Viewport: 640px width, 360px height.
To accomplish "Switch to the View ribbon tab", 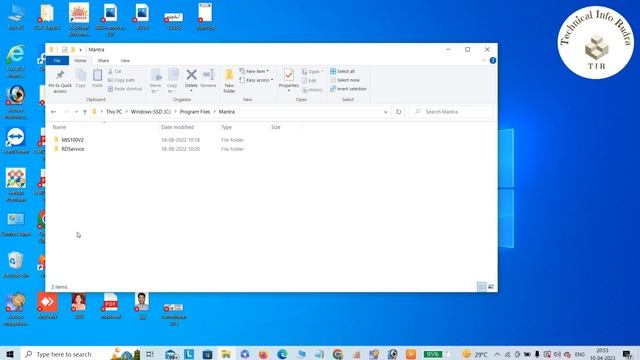I will 125,60.
